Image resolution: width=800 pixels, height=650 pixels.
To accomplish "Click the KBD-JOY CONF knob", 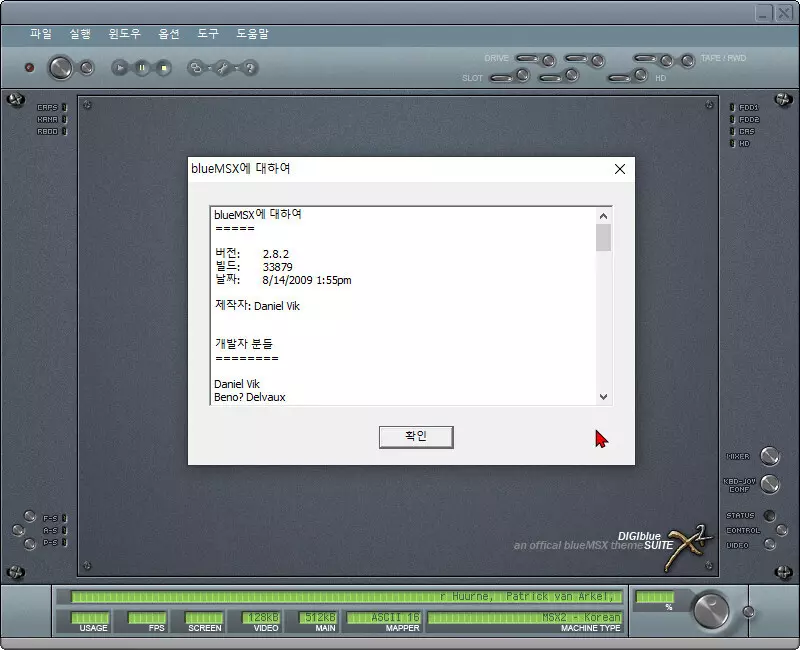I will pyautogui.click(x=770, y=484).
